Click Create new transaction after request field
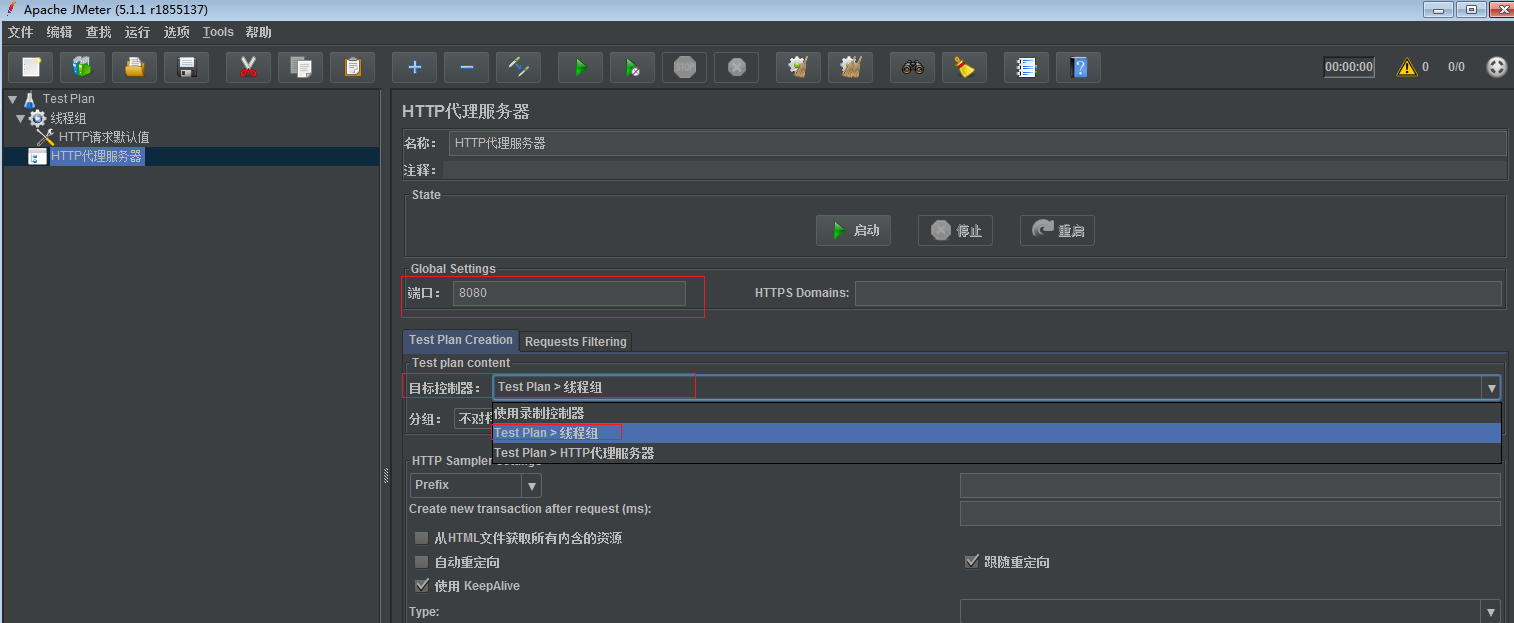This screenshot has height=623, width=1514. (x=1230, y=514)
